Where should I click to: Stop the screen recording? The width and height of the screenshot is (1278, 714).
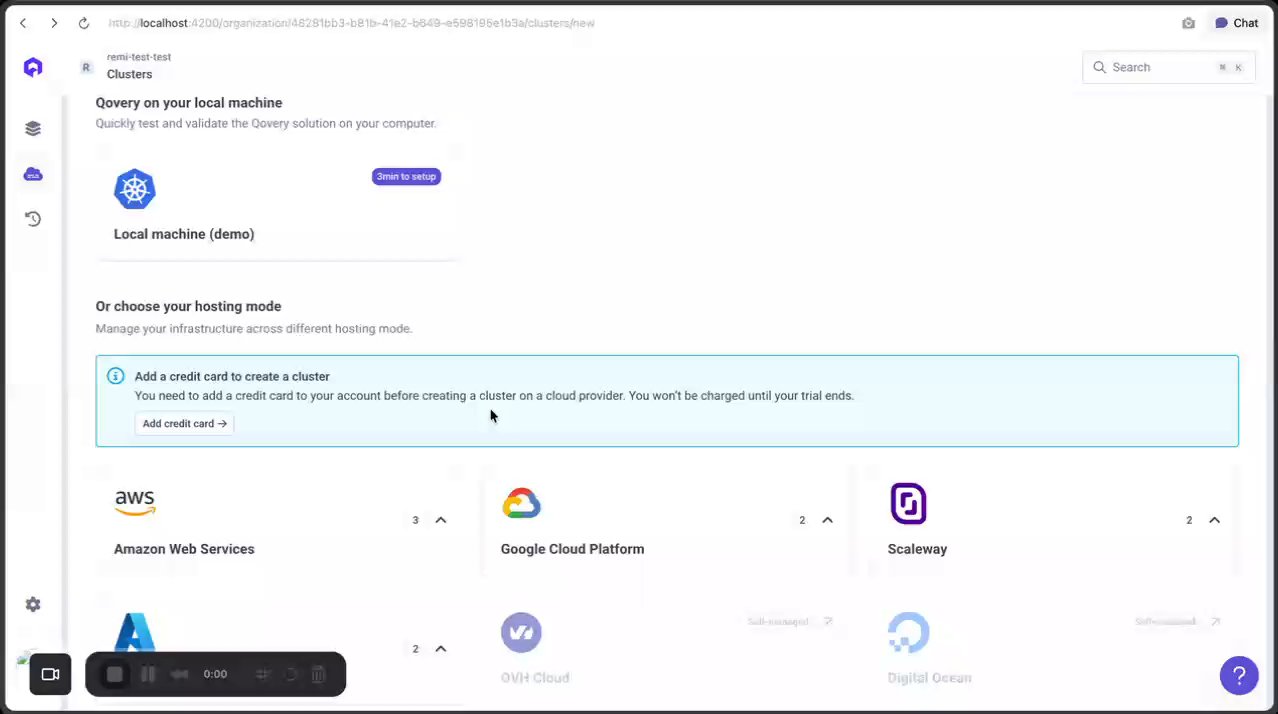coord(115,674)
